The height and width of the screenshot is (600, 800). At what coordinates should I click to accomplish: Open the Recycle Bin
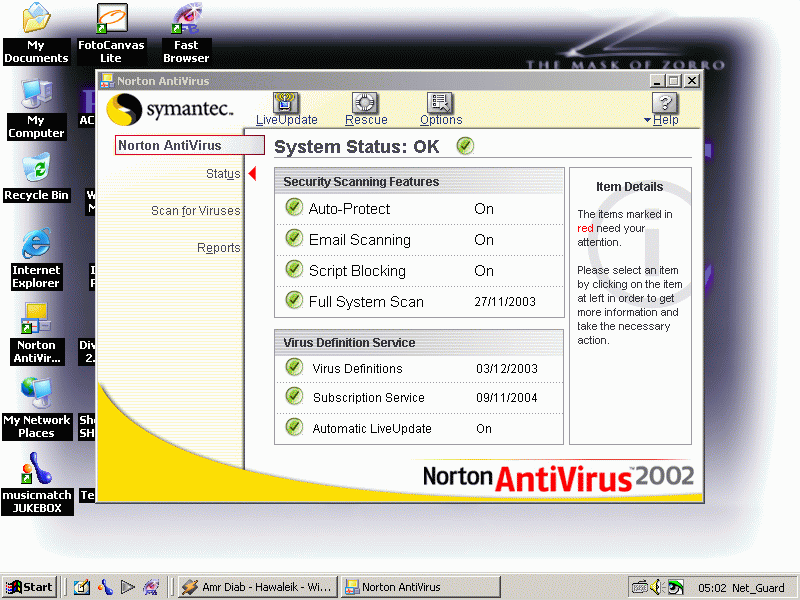click(x=36, y=178)
